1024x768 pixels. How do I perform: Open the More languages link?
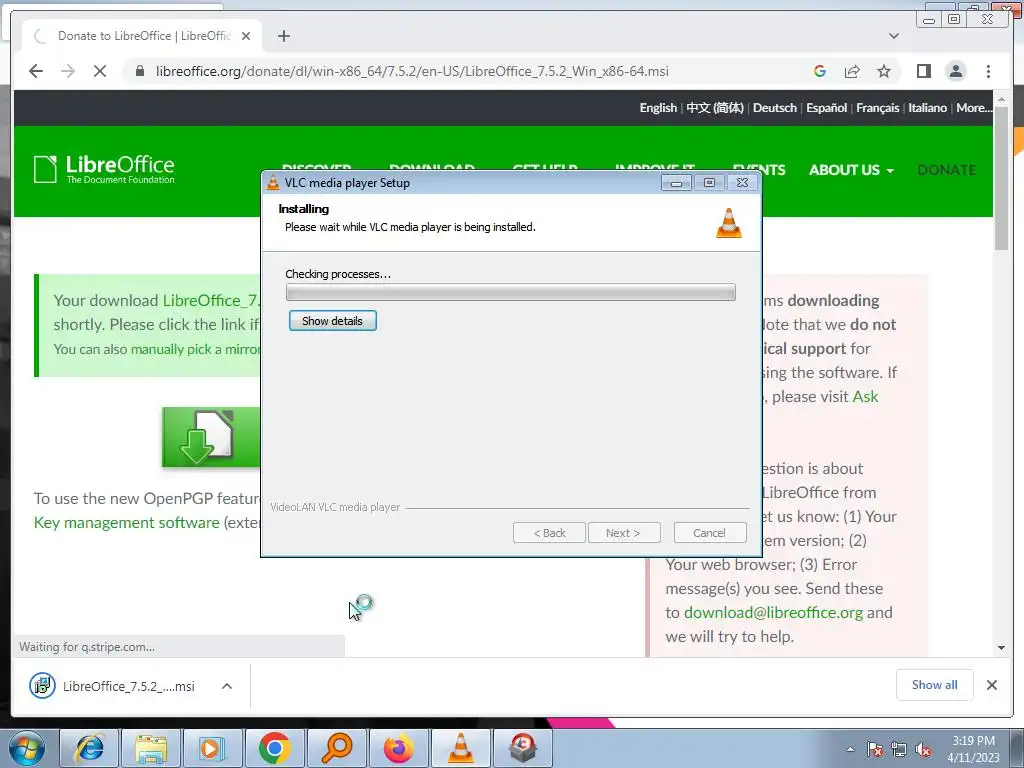(974, 108)
